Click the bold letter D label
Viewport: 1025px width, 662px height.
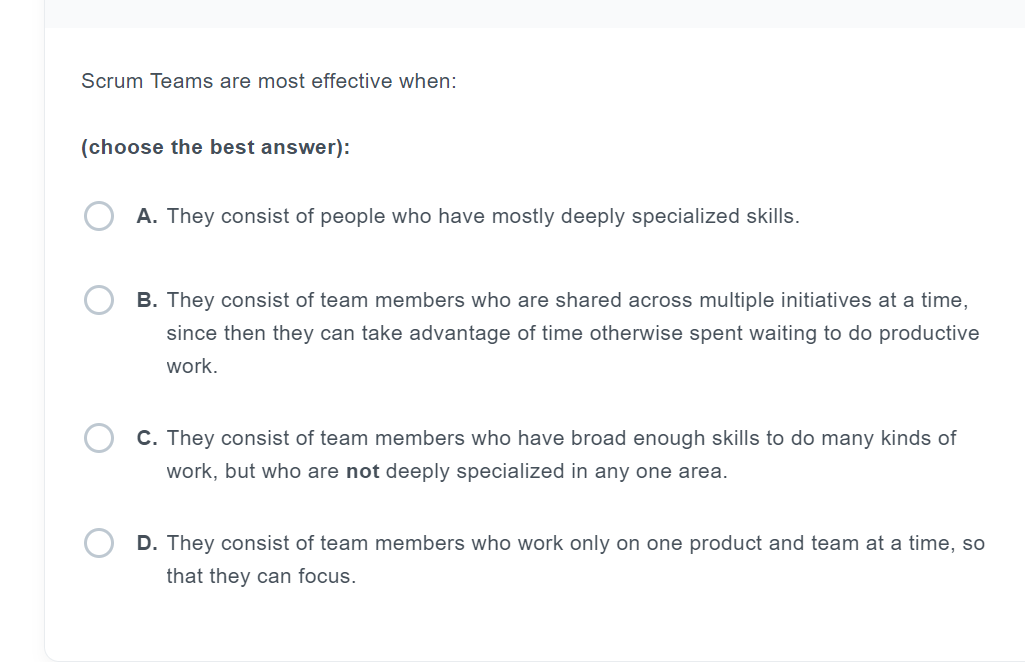(146, 543)
